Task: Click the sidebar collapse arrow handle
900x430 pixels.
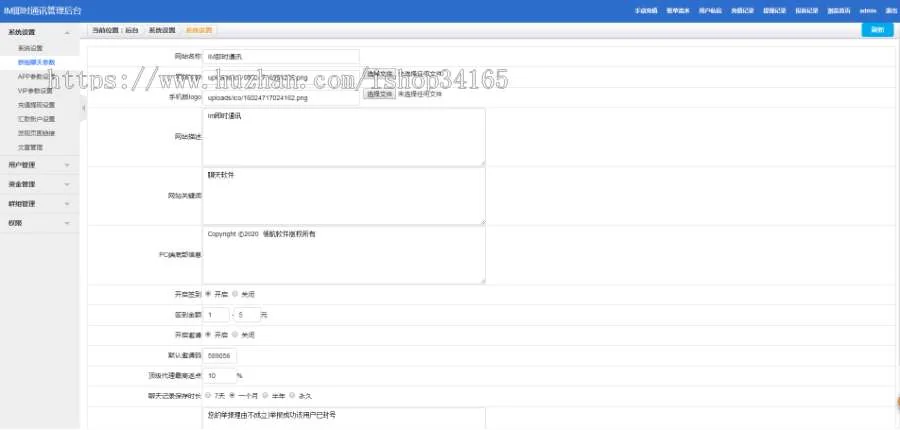Action: [83, 105]
